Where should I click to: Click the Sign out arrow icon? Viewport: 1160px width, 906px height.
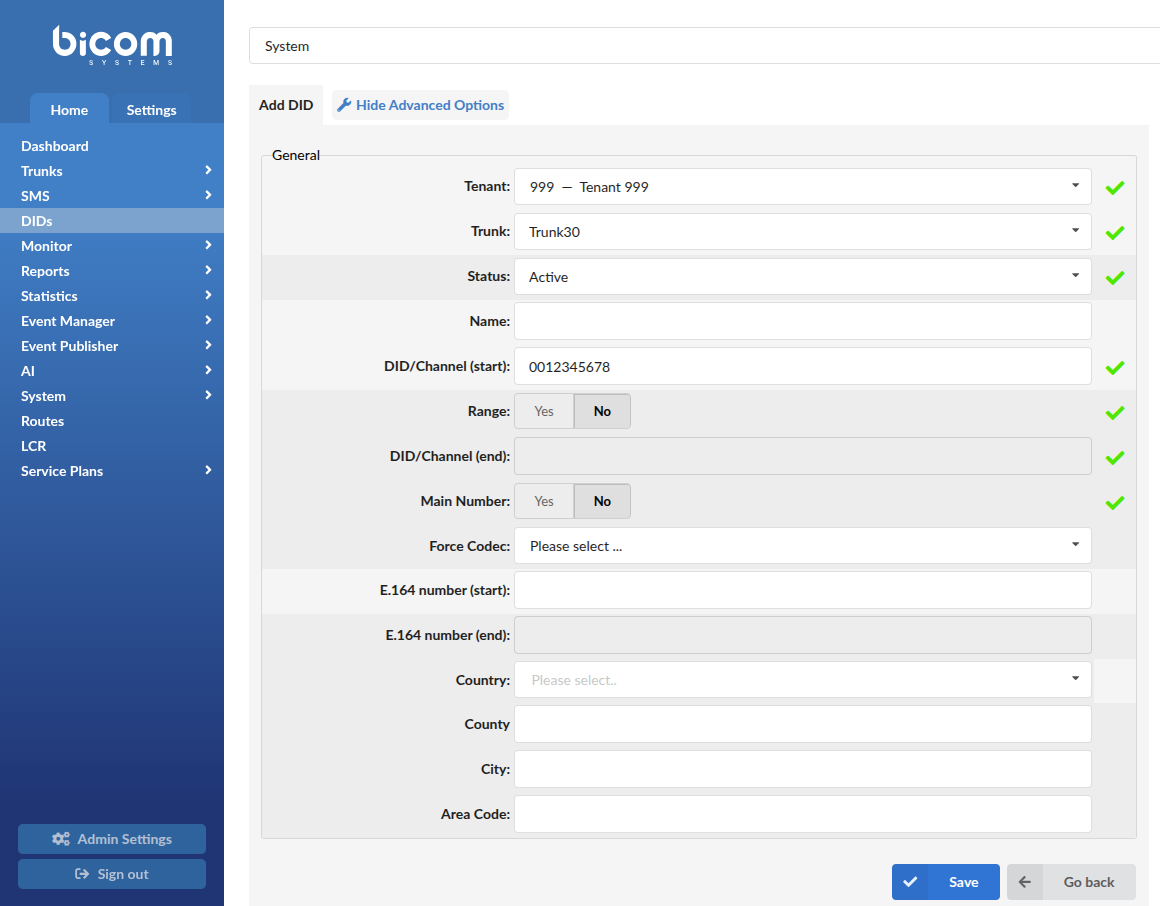(82, 874)
